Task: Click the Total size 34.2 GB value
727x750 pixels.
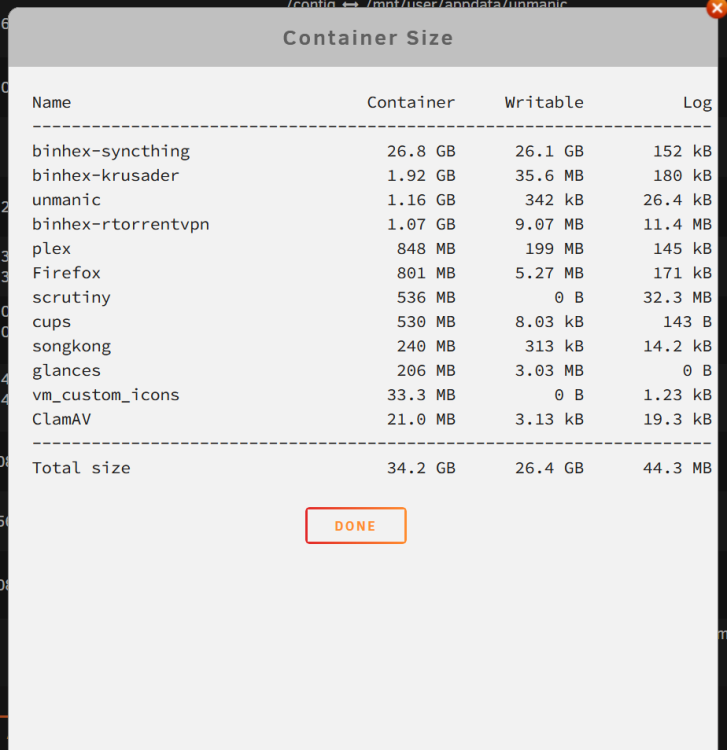Action: pyautogui.click(x=421, y=468)
